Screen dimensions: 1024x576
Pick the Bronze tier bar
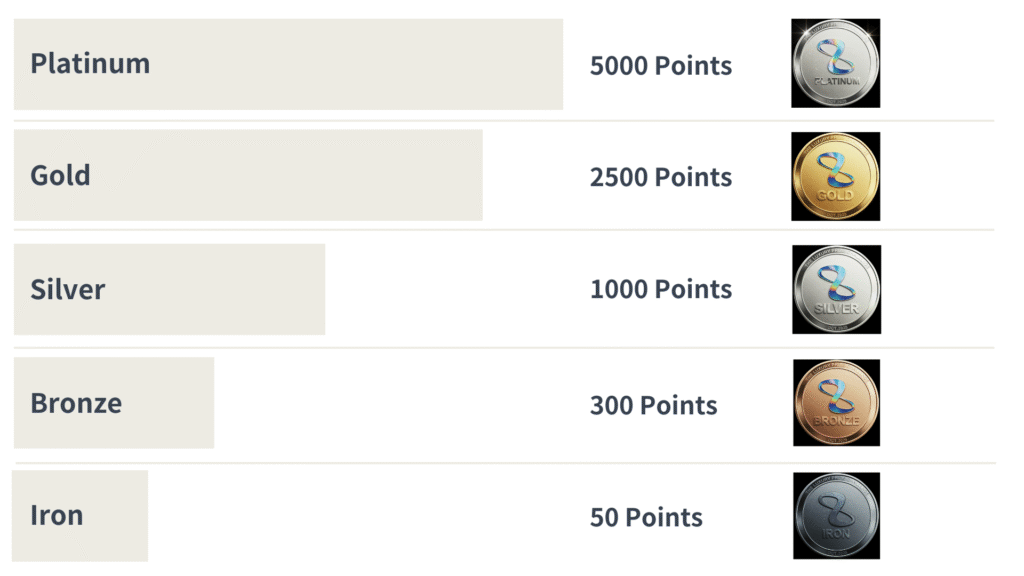pos(114,402)
